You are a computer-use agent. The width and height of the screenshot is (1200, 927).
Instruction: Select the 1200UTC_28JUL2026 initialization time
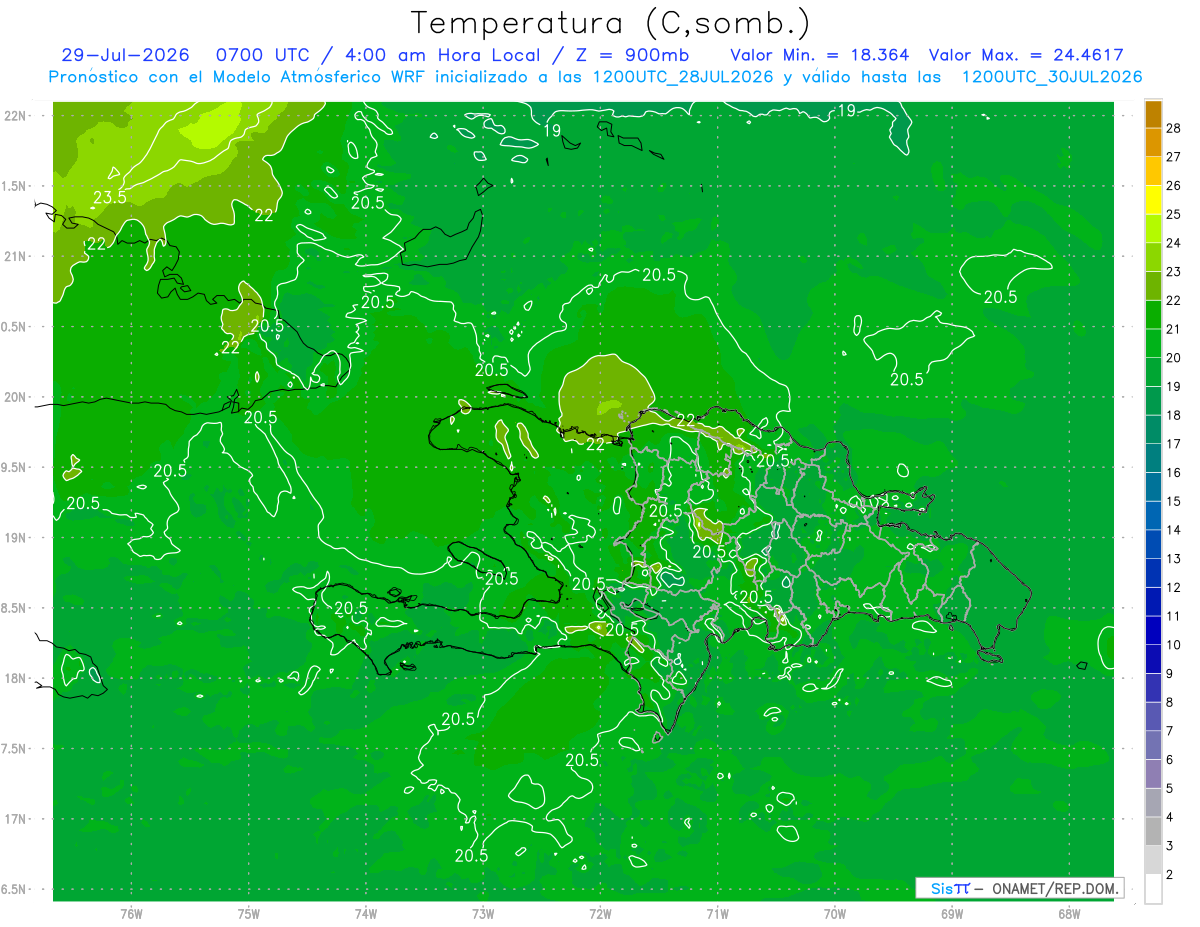click(683, 77)
